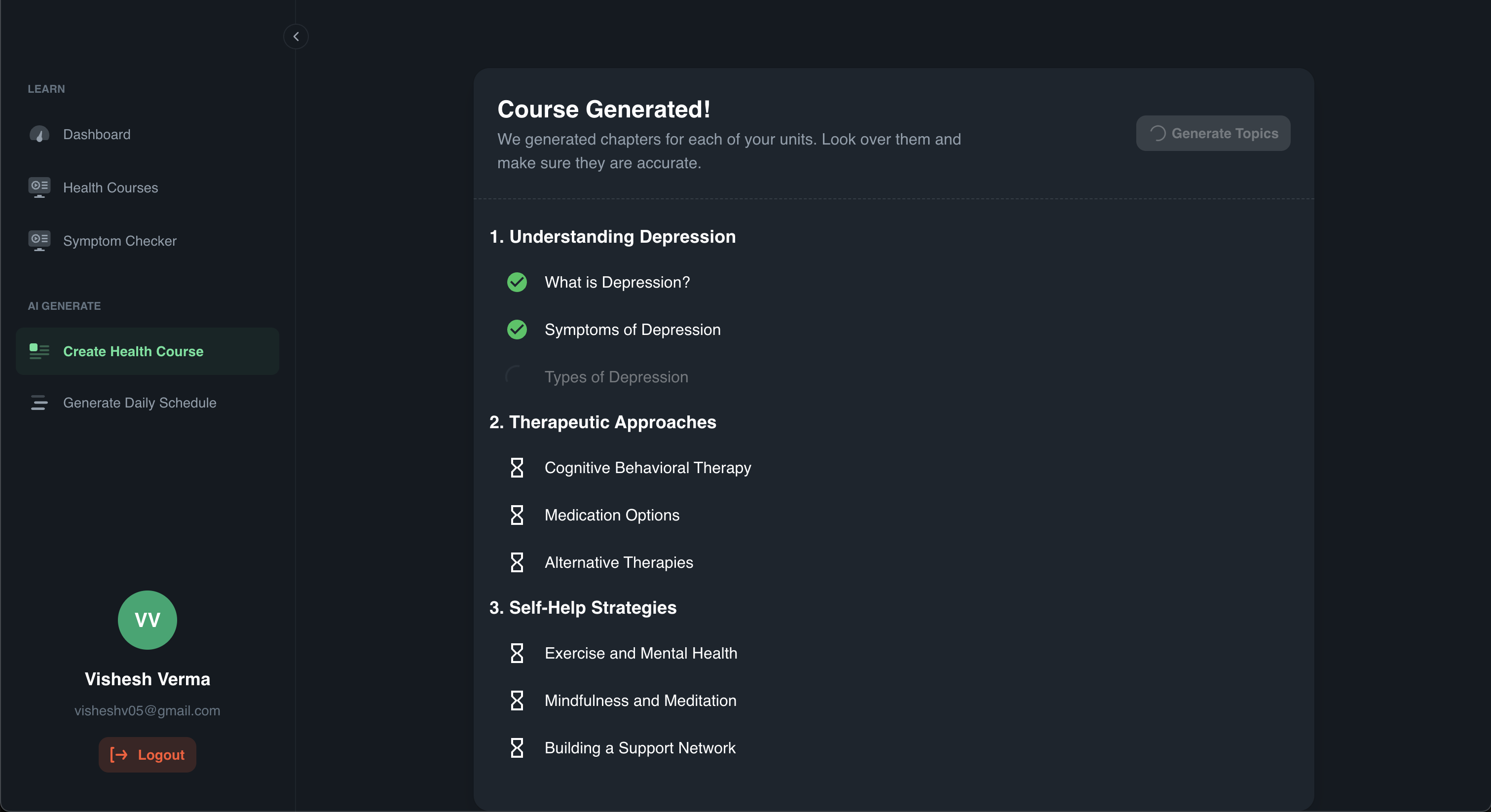
Task: Click the Symptom Checker monitor icon
Action: pos(39,241)
